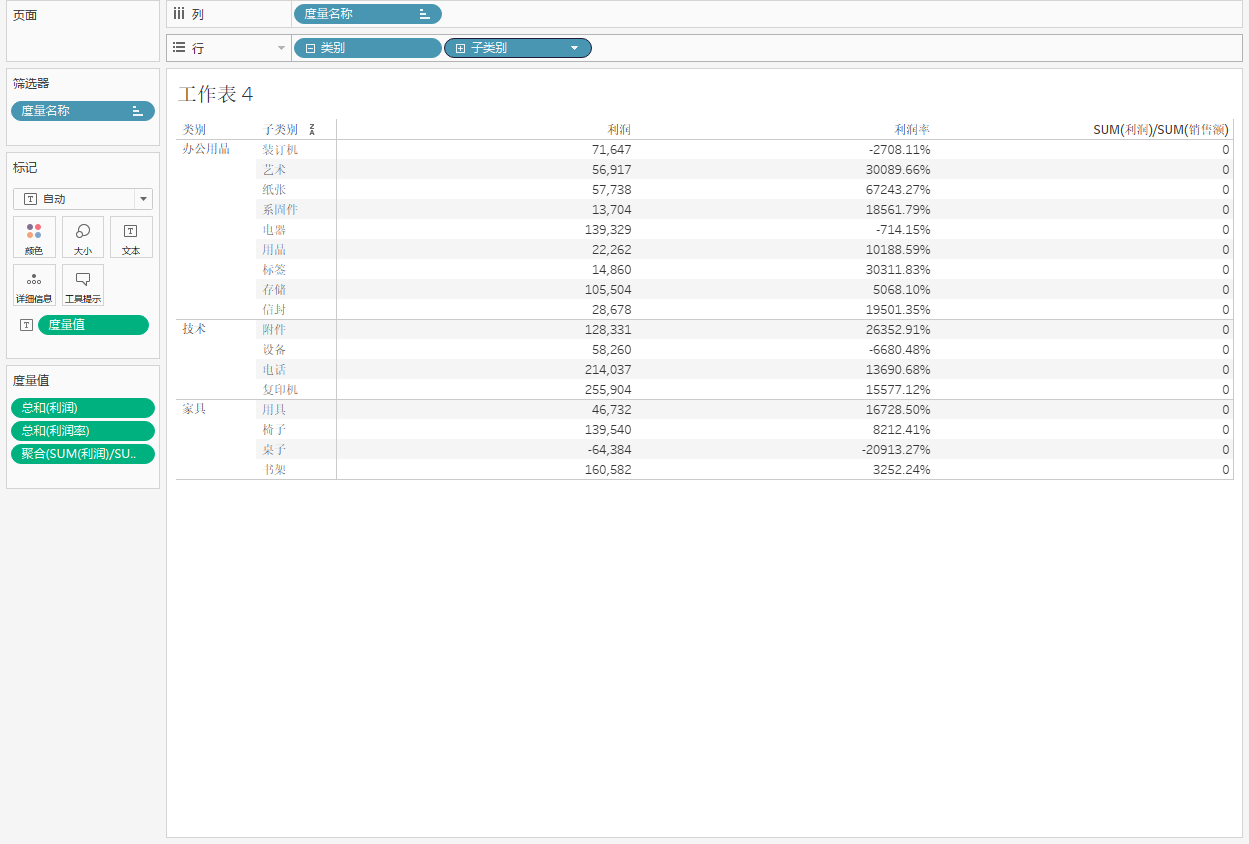
Task: Select the 类别 pill on the rows shelf
Action: coord(367,48)
